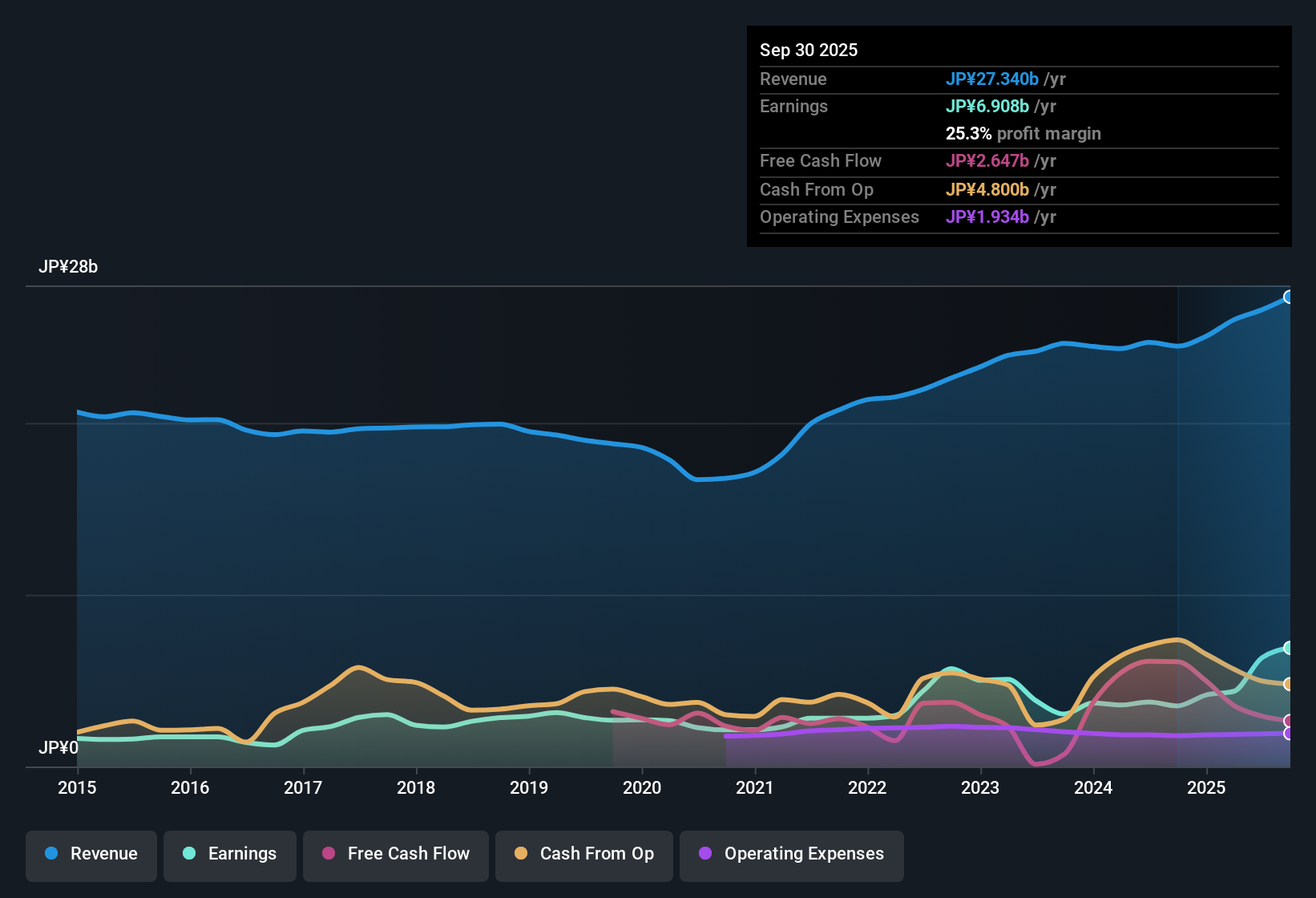Click the orange Cash From Op legend dot

pyautogui.click(x=520, y=854)
